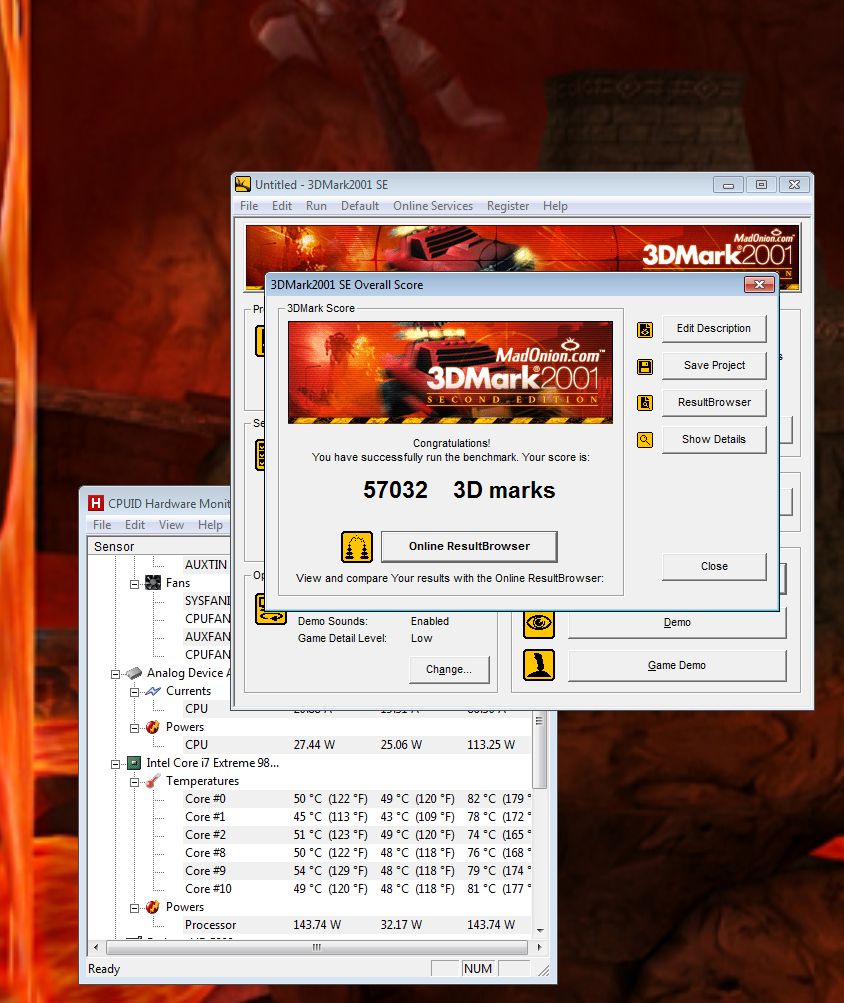Collapse the Currents tree node
The height and width of the screenshot is (1003, 844).
pos(134,691)
